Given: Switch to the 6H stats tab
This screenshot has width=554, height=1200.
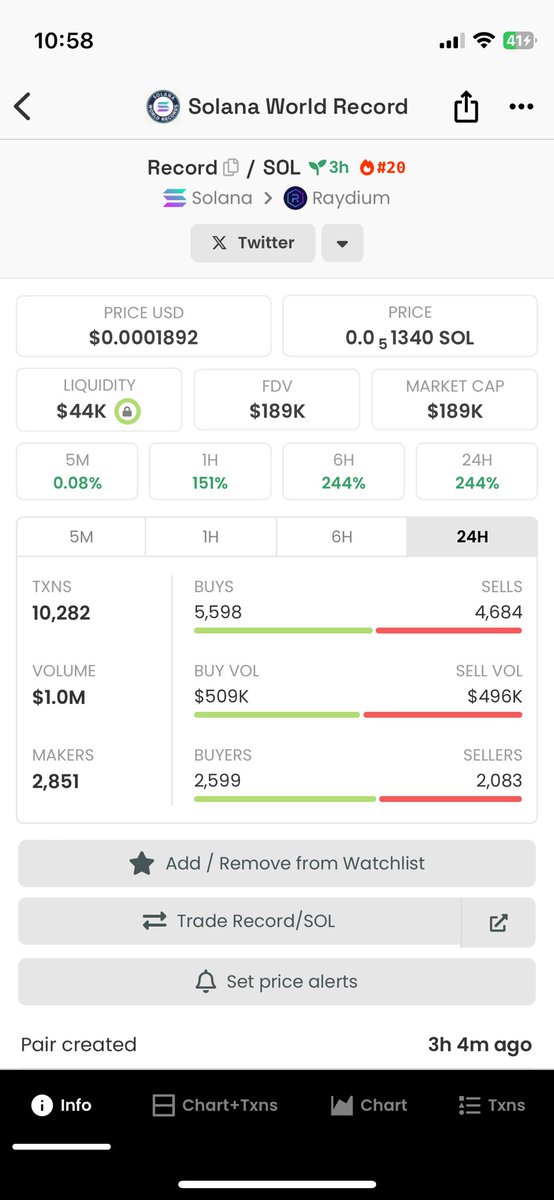Looking at the screenshot, I should point(342,537).
